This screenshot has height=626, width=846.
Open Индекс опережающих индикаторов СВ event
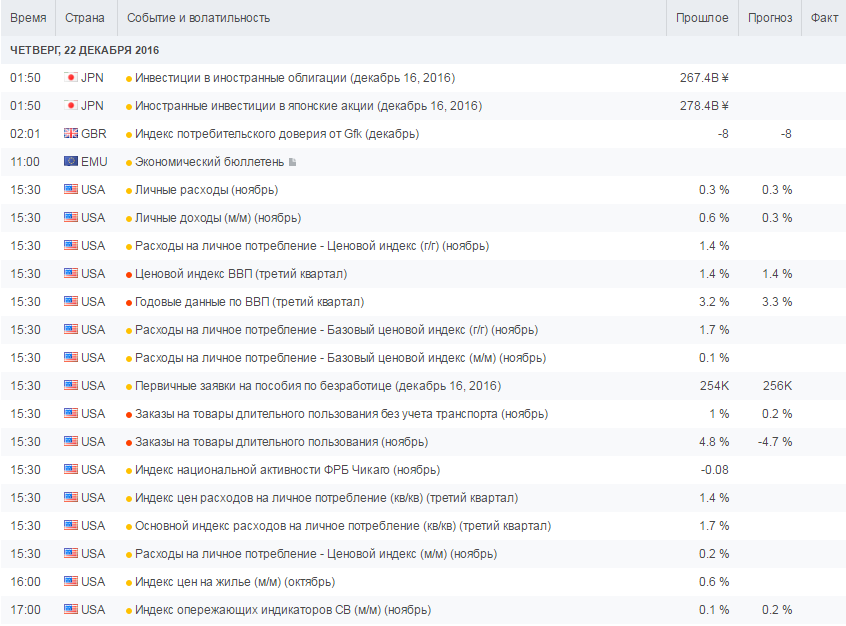tap(282, 610)
